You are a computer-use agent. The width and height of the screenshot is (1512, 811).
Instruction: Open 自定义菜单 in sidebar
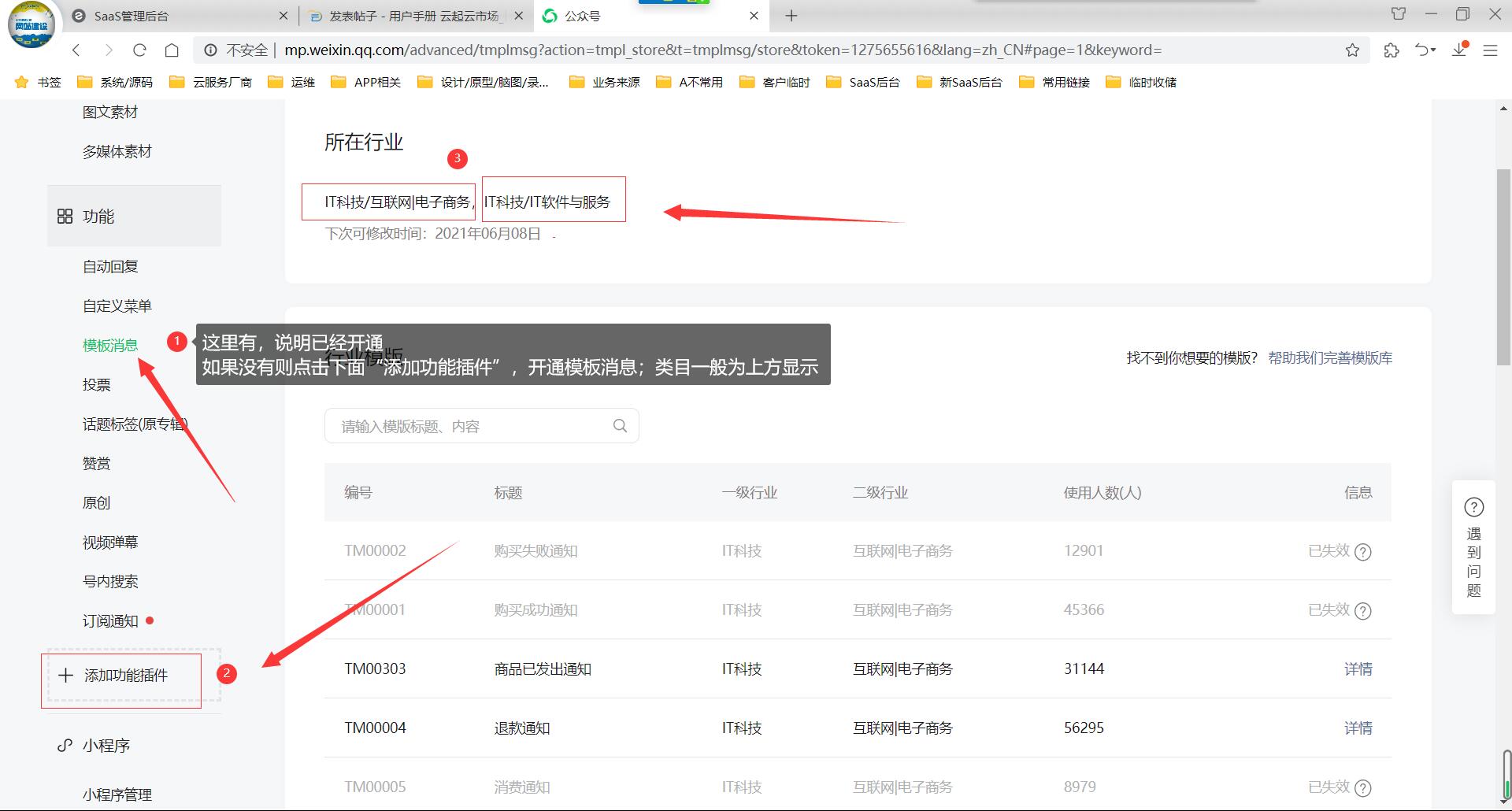pyautogui.click(x=117, y=306)
